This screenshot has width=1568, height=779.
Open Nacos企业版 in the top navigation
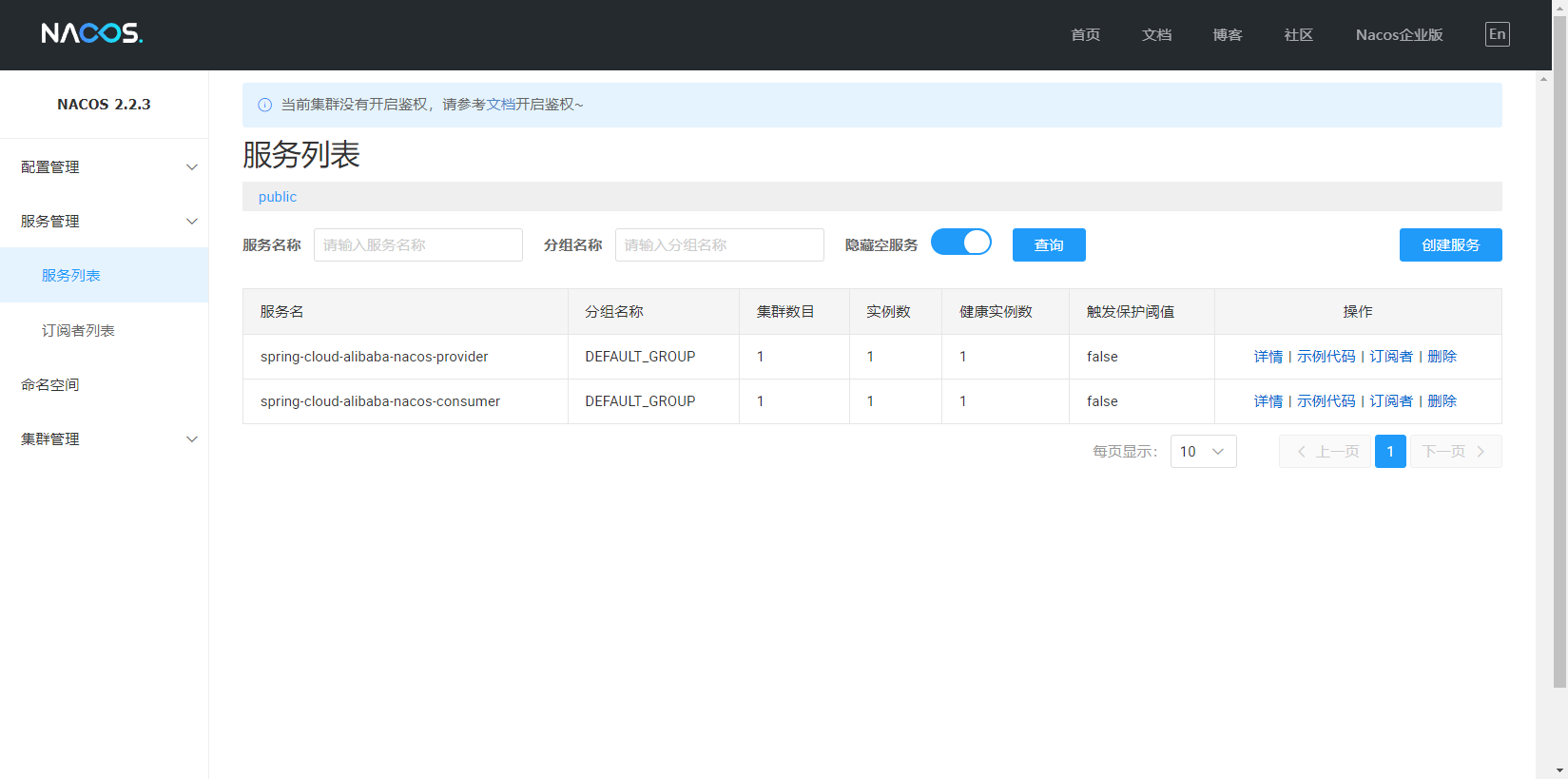point(1399,35)
